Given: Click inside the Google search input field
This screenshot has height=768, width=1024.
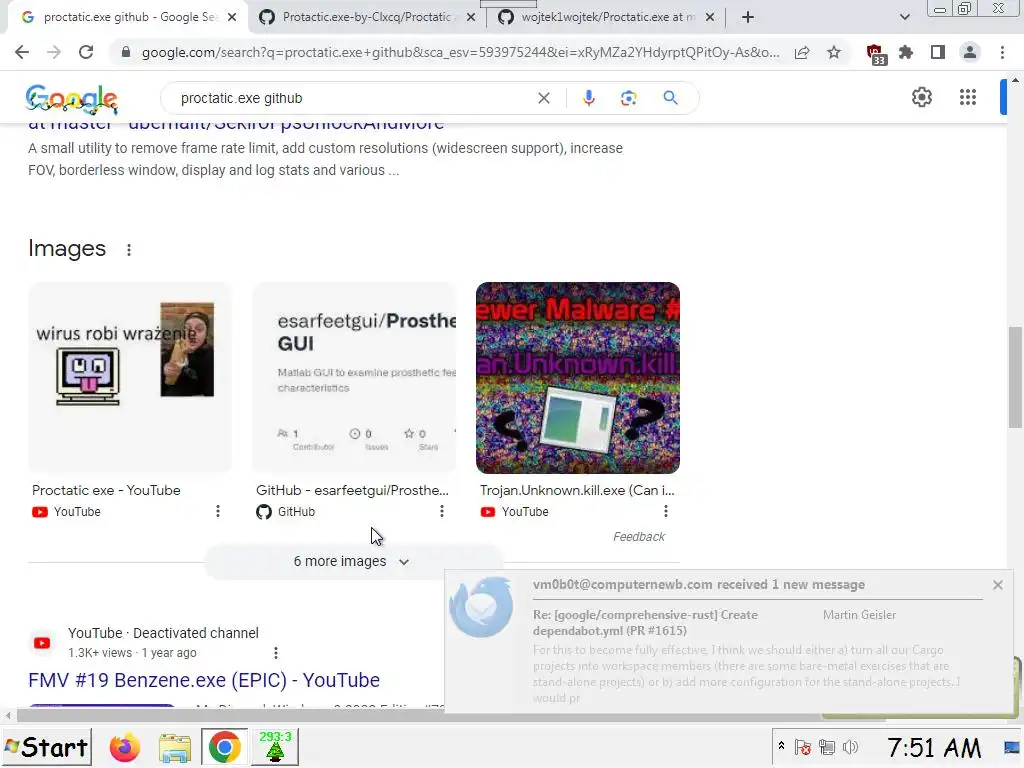Looking at the screenshot, I should pos(353,98).
